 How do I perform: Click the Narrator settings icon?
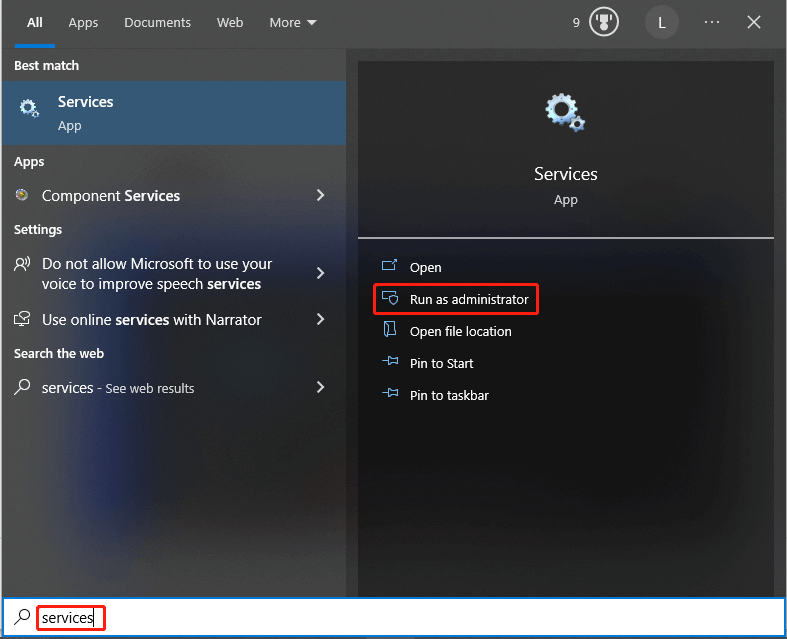tap(22, 319)
